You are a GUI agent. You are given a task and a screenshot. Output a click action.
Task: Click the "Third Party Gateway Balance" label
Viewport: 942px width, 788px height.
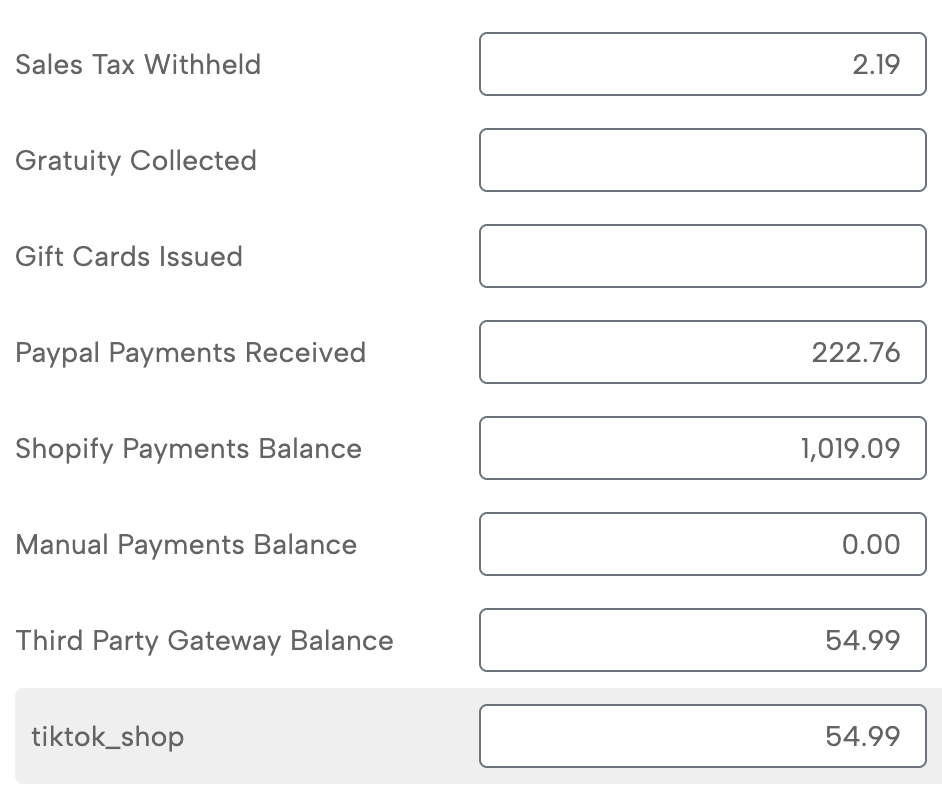click(204, 641)
